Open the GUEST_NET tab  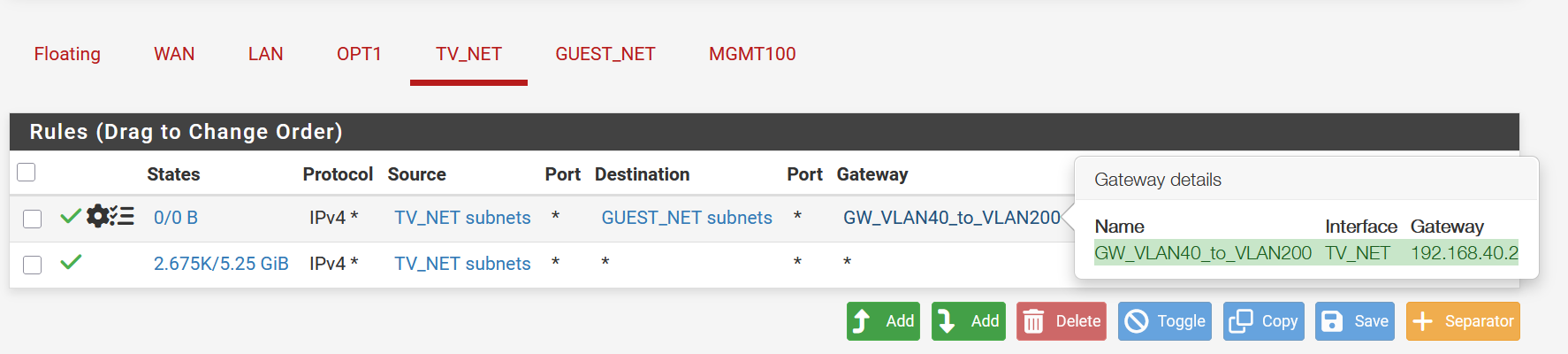[x=605, y=54]
